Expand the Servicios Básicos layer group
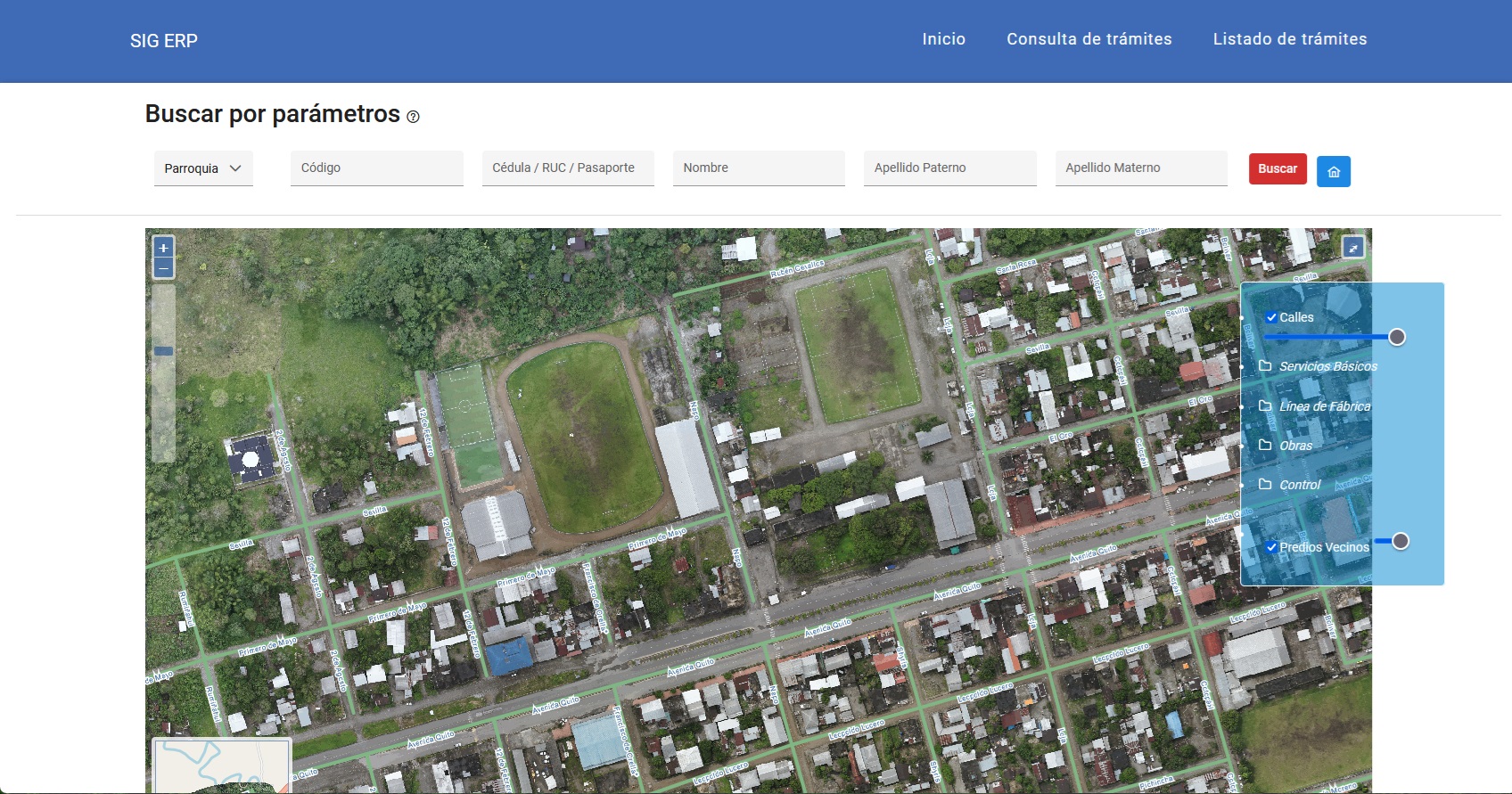The height and width of the screenshot is (794, 1512). point(1327,366)
